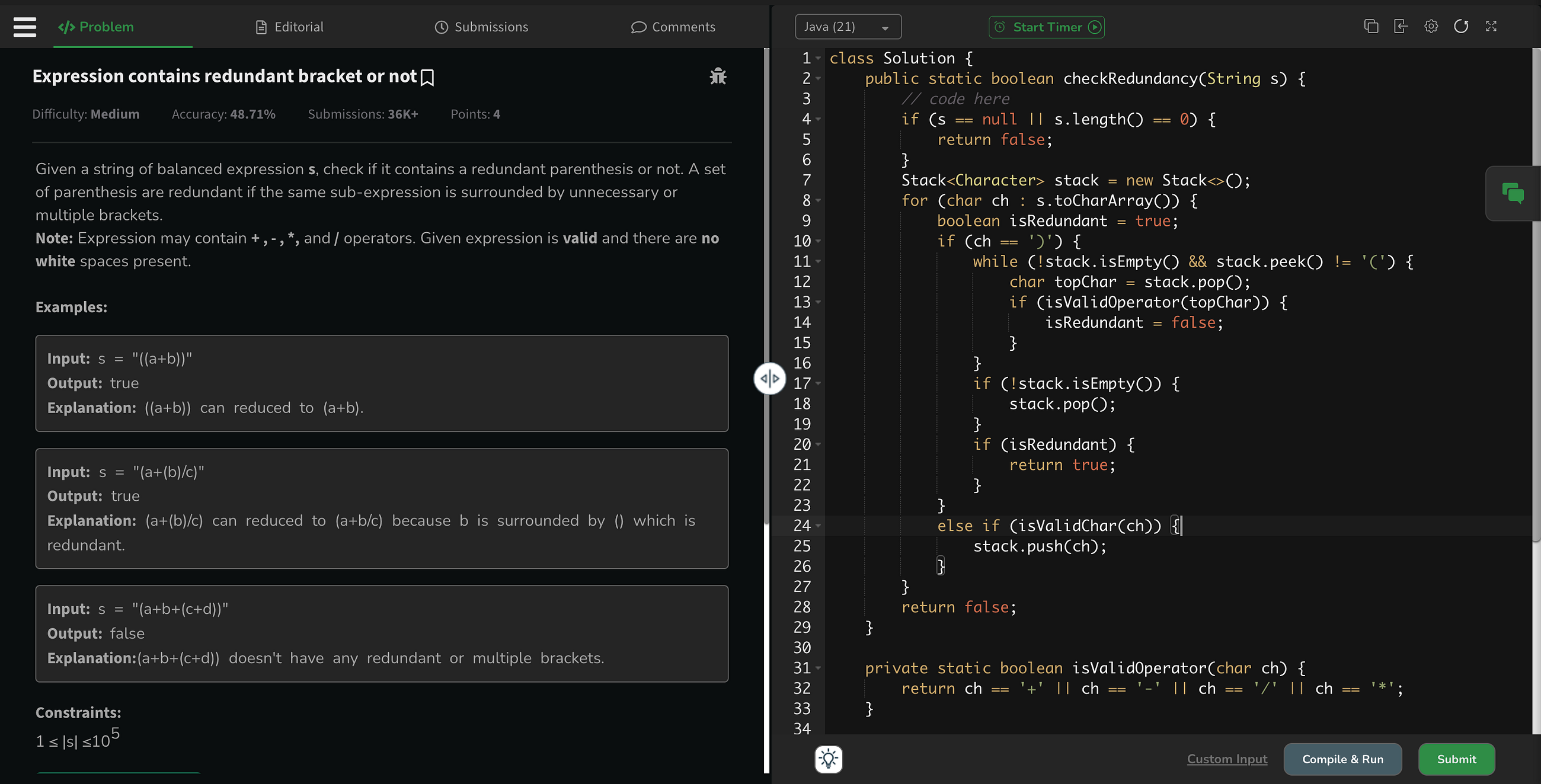
Task: Click the 'Submissions: 36K+' stat
Action: click(363, 114)
